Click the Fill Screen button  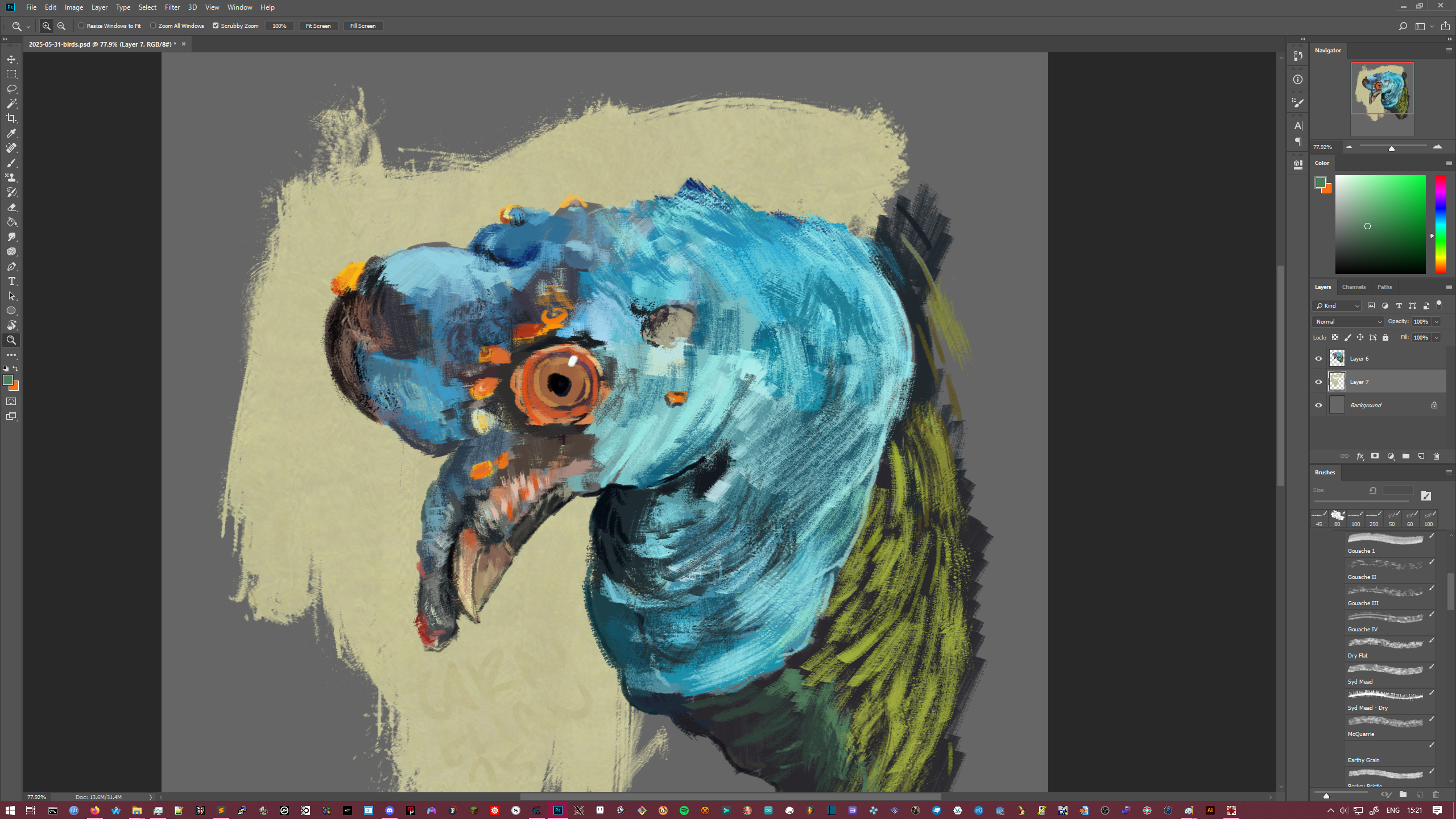363,26
